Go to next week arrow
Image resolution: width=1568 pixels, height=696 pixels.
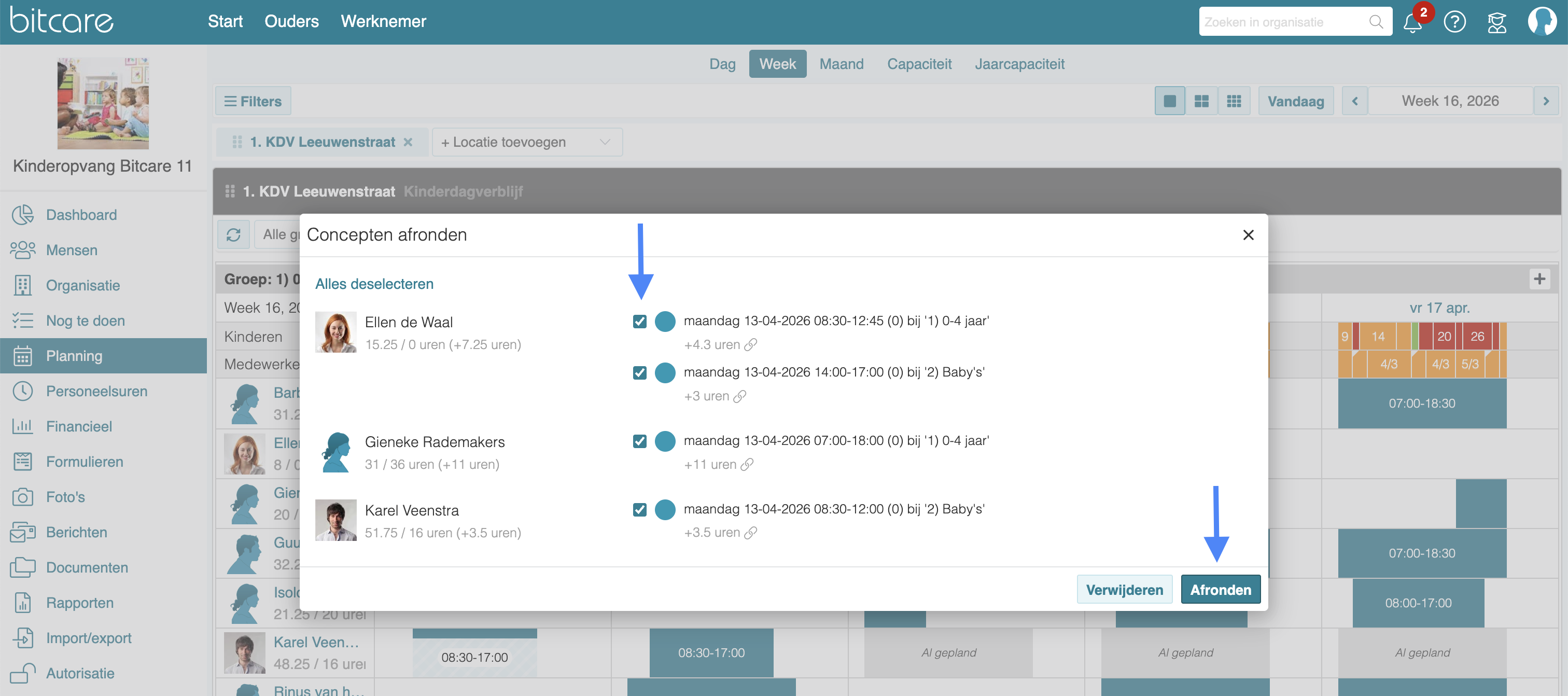click(x=1546, y=101)
